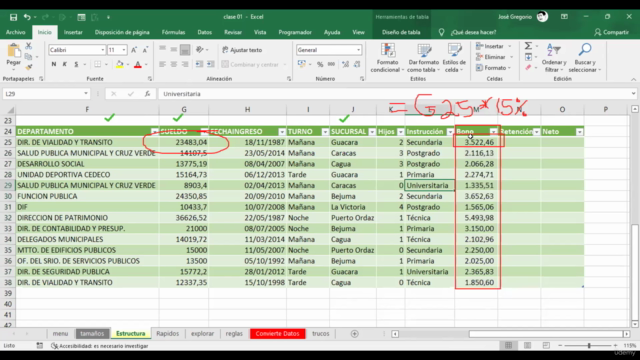Click Insertar cells button
Image resolution: width=640 pixels, height=360 pixels.
[x=490, y=46]
